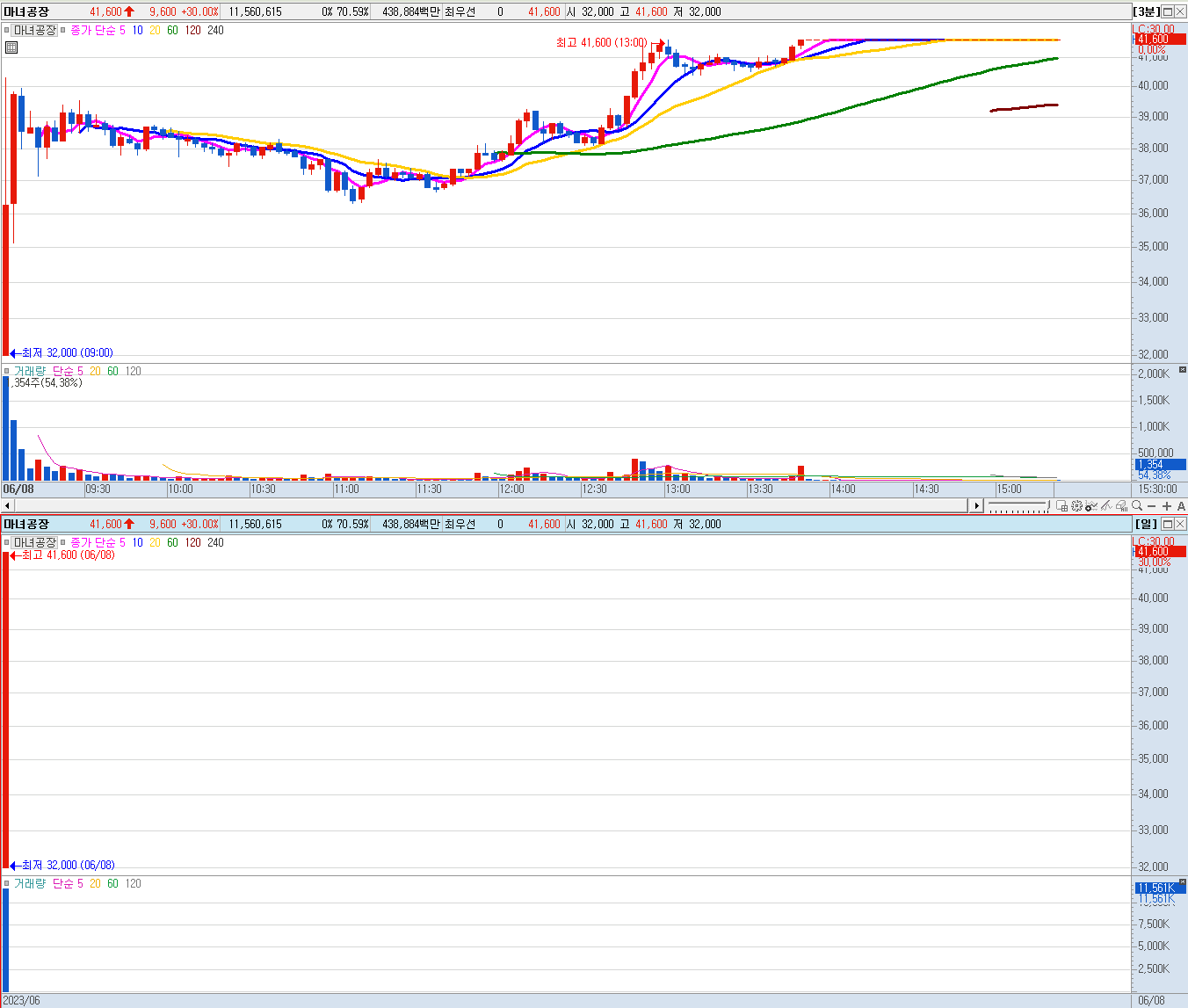This screenshot has height=1008, width=1188.
Task: Click the red 41,600 price tag on upper price axis
Action: coord(1160,39)
